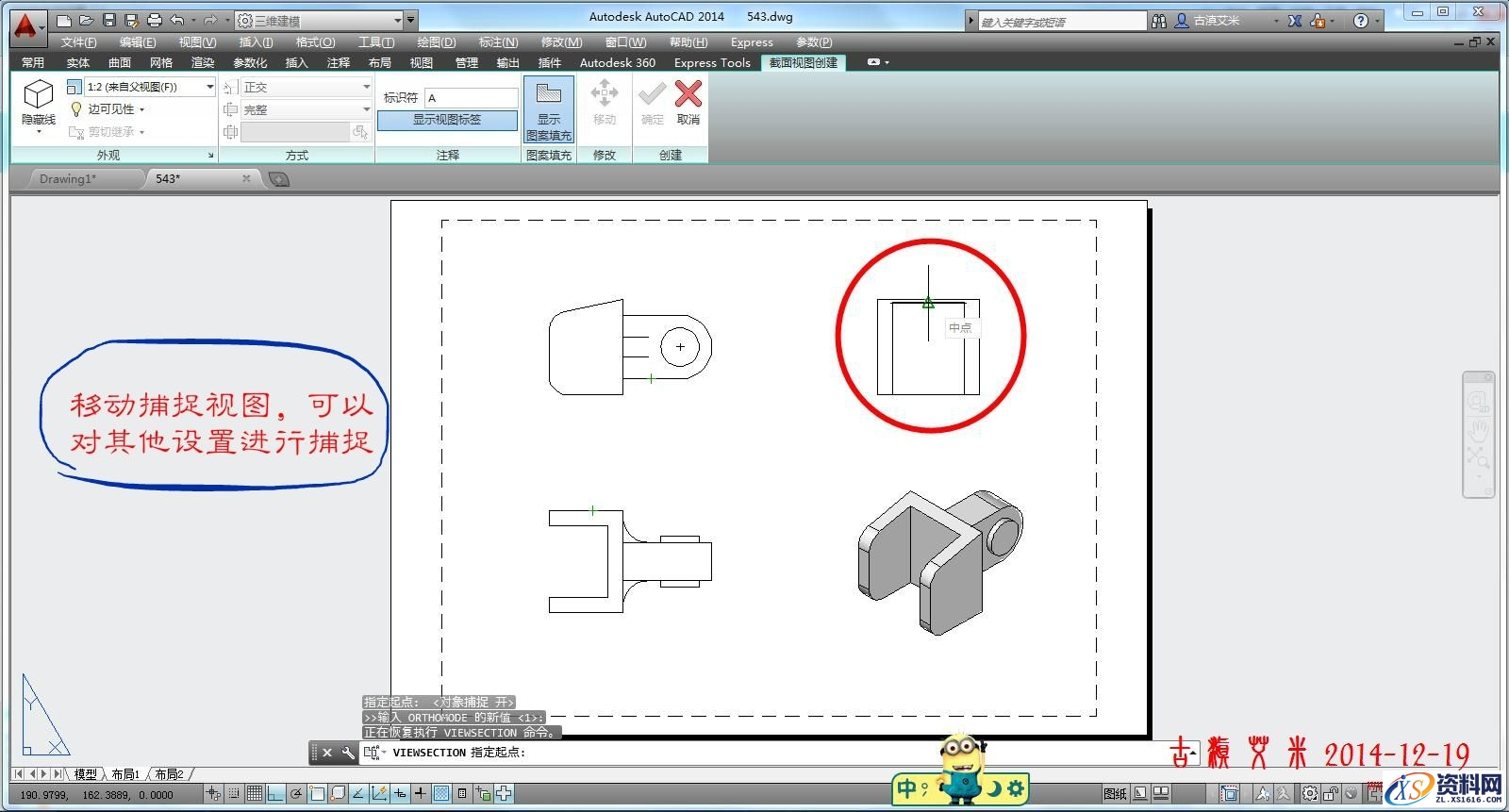Click the command line wrench settings icon
Viewport: 1509px width, 812px height.
click(x=348, y=753)
